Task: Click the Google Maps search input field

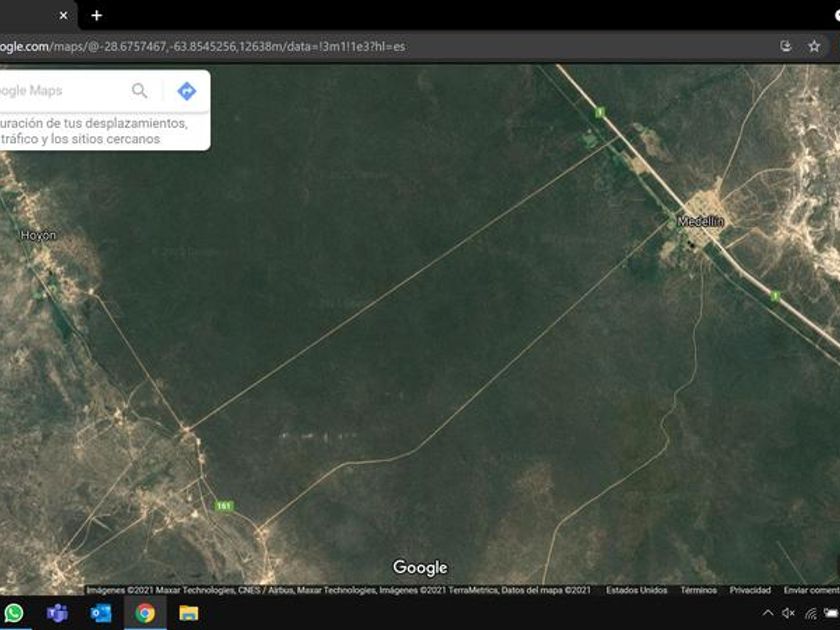Action: pyautogui.click(x=60, y=91)
